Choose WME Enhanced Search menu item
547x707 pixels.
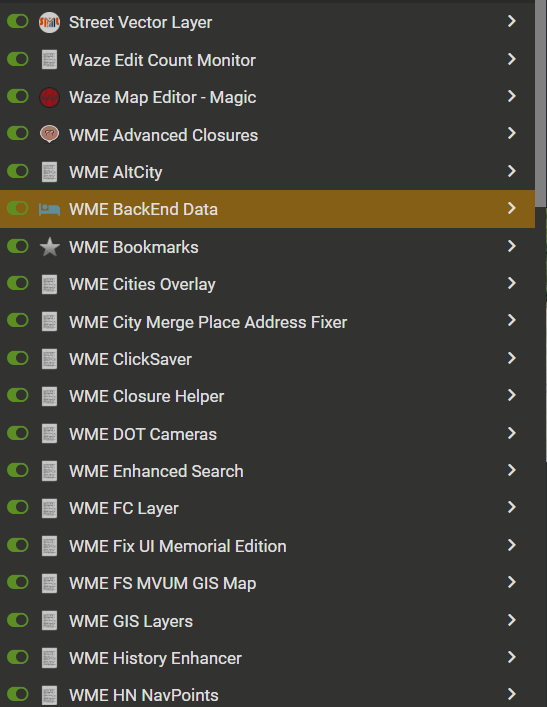click(267, 471)
